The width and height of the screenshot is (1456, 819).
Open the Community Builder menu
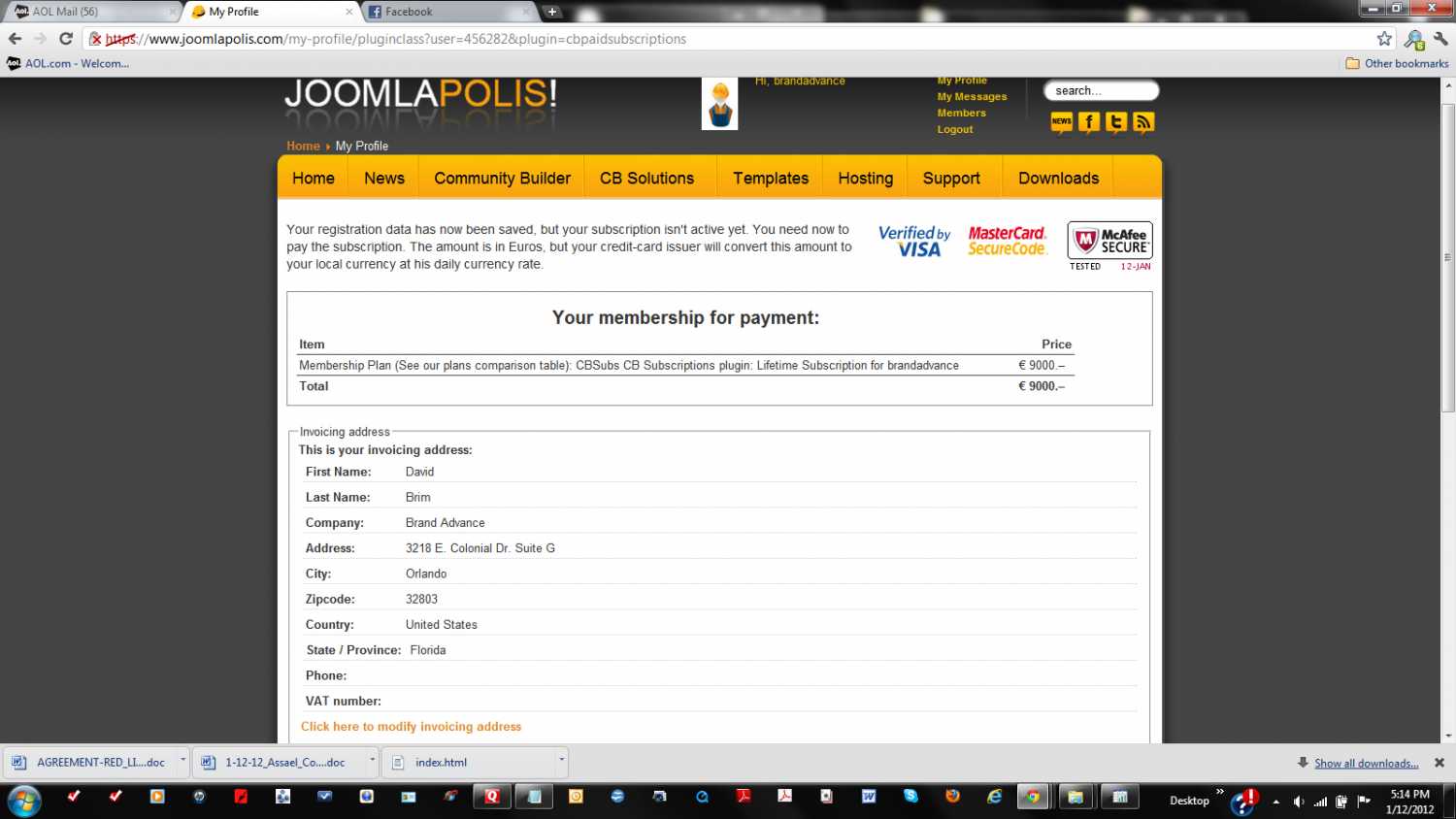502,179
